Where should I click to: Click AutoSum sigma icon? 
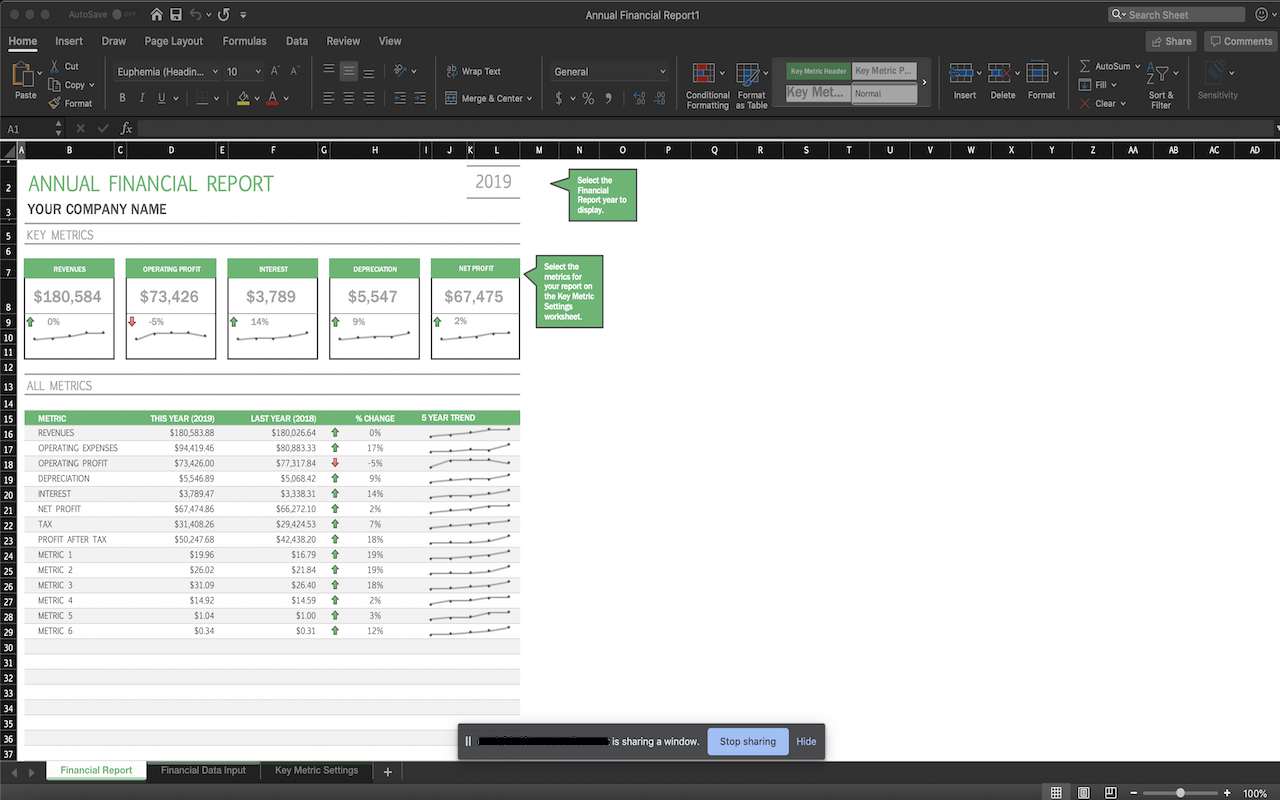coord(1086,66)
